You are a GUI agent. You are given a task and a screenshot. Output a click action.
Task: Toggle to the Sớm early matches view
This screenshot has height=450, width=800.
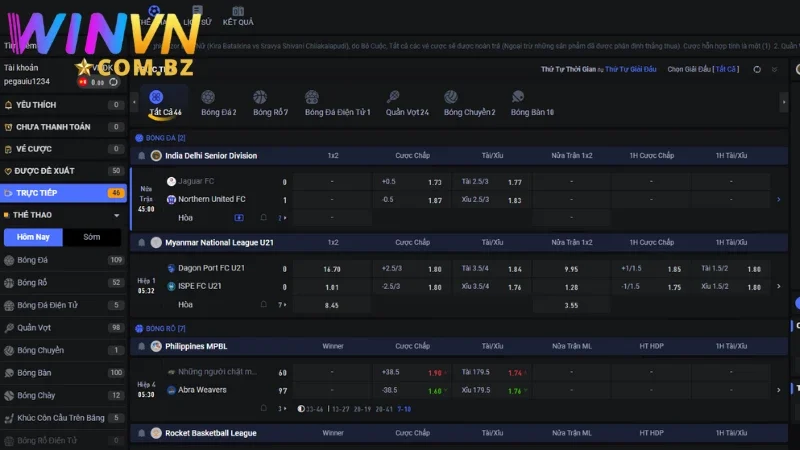point(92,237)
